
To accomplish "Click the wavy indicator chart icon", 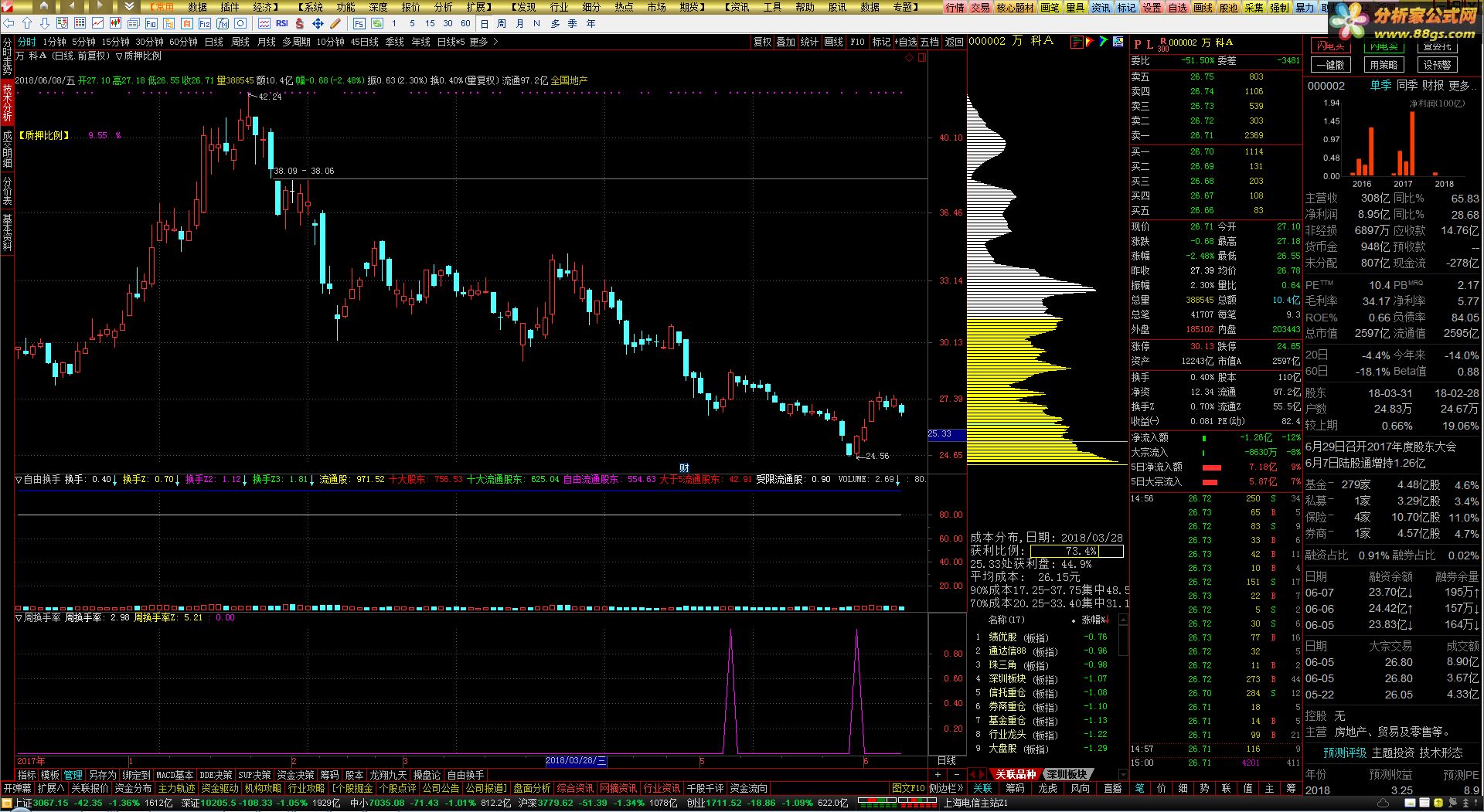I will pyautogui.click(x=264, y=23).
